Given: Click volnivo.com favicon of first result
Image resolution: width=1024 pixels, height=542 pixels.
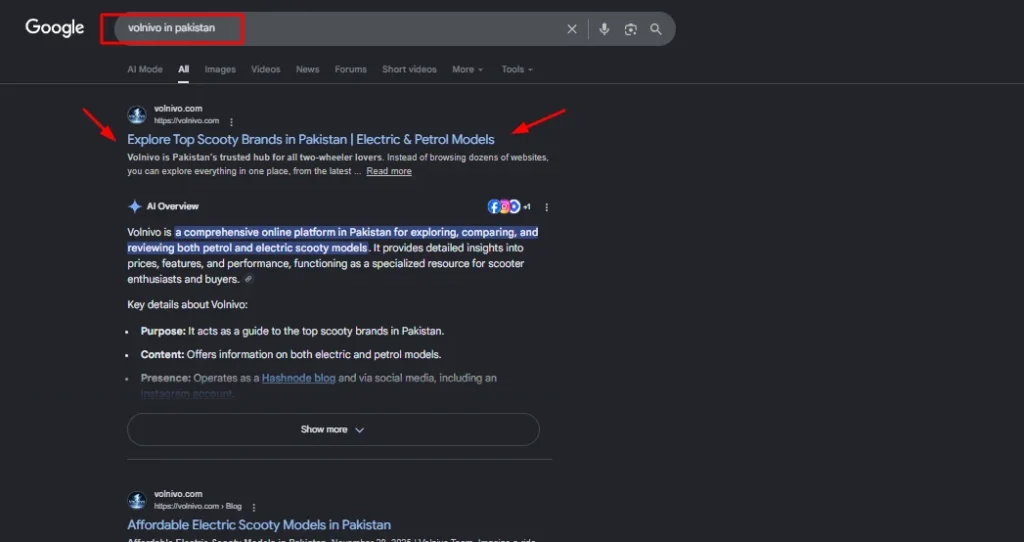Looking at the screenshot, I should pyautogui.click(x=136, y=115).
